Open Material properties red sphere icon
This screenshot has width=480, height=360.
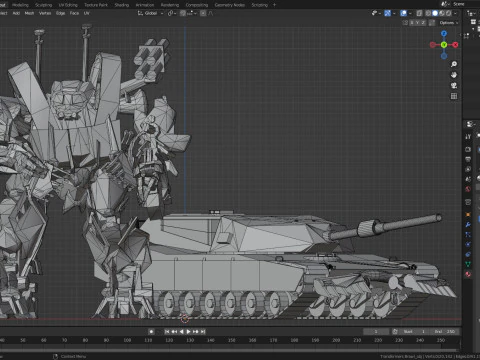pos(468,274)
